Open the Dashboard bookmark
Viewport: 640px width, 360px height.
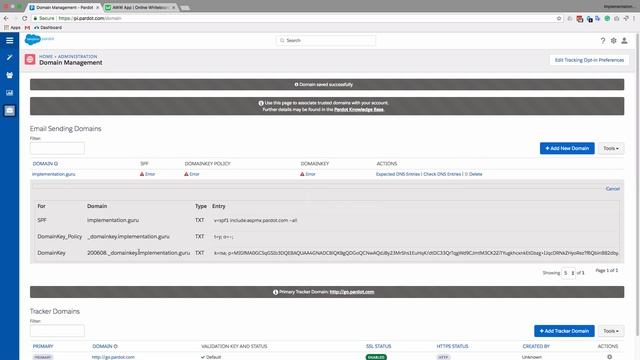48,27
